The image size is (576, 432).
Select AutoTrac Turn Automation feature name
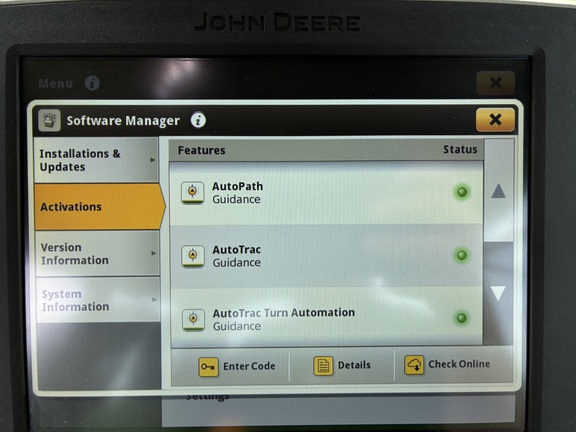284,313
